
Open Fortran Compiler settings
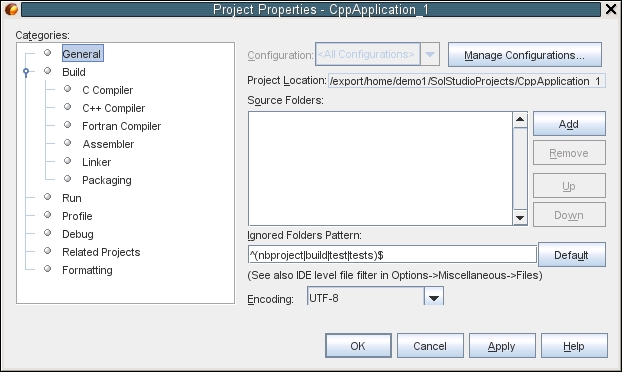(x=121, y=126)
